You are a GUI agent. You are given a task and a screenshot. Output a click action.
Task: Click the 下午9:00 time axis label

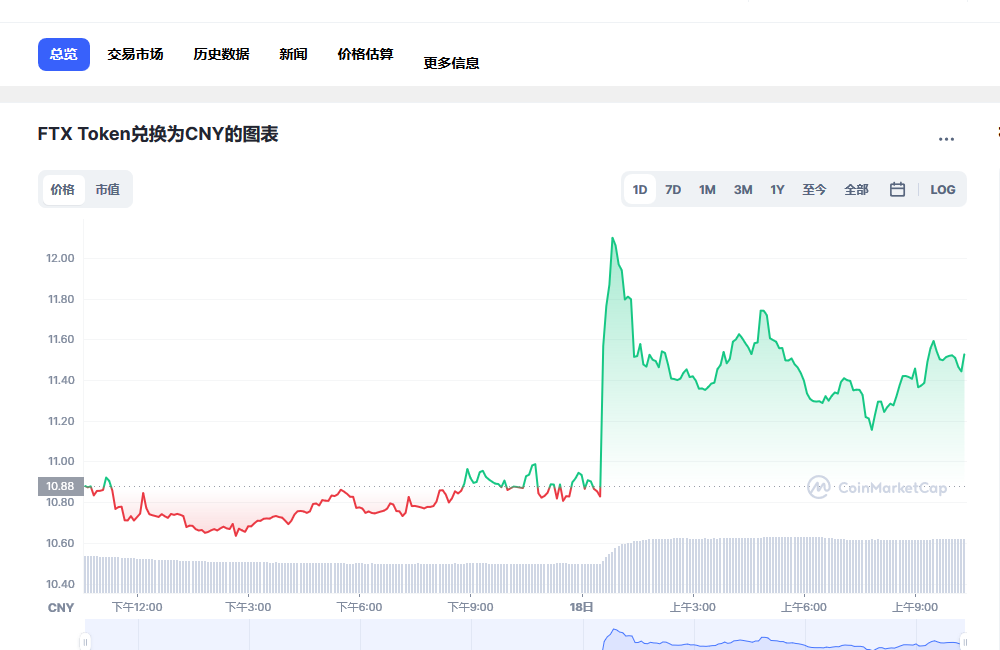click(x=470, y=607)
